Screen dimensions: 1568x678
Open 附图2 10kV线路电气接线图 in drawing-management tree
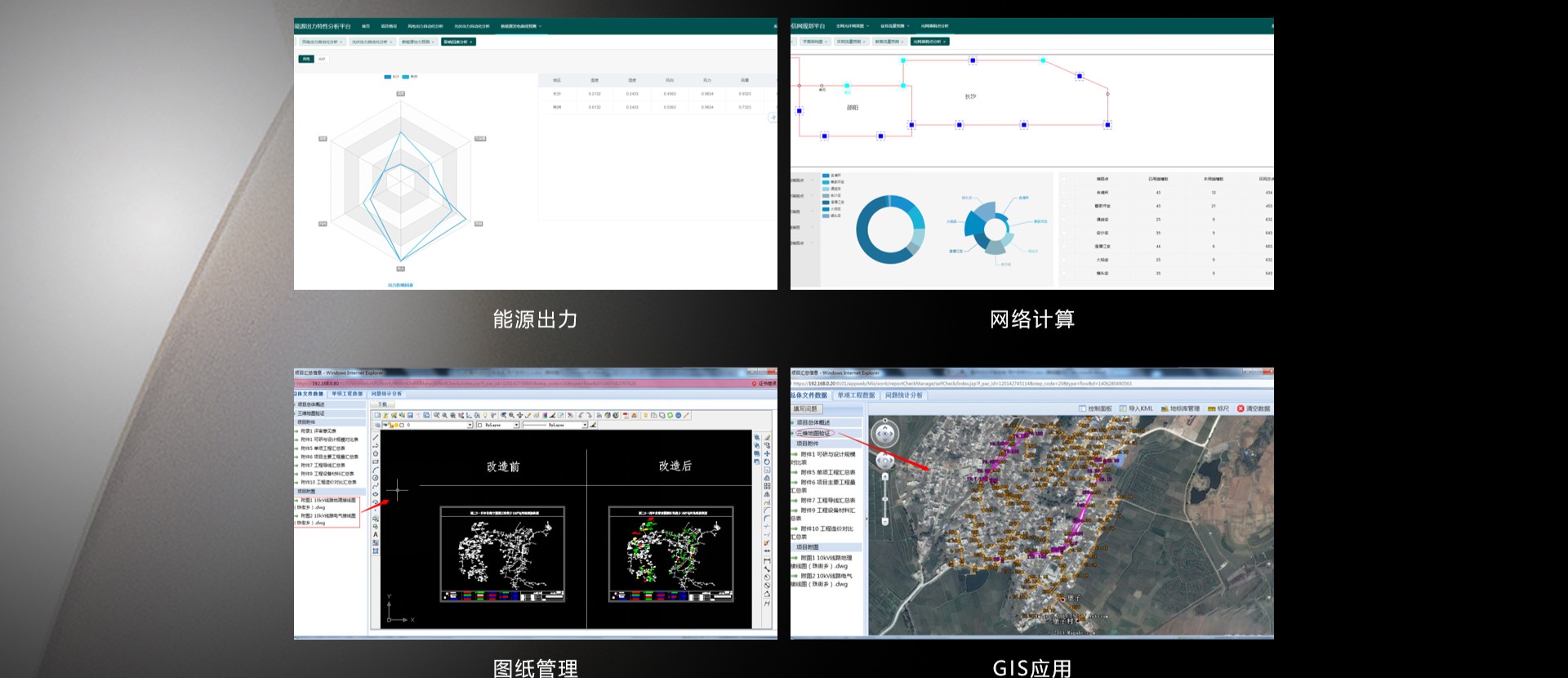pyautogui.click(x=327, y=520)
